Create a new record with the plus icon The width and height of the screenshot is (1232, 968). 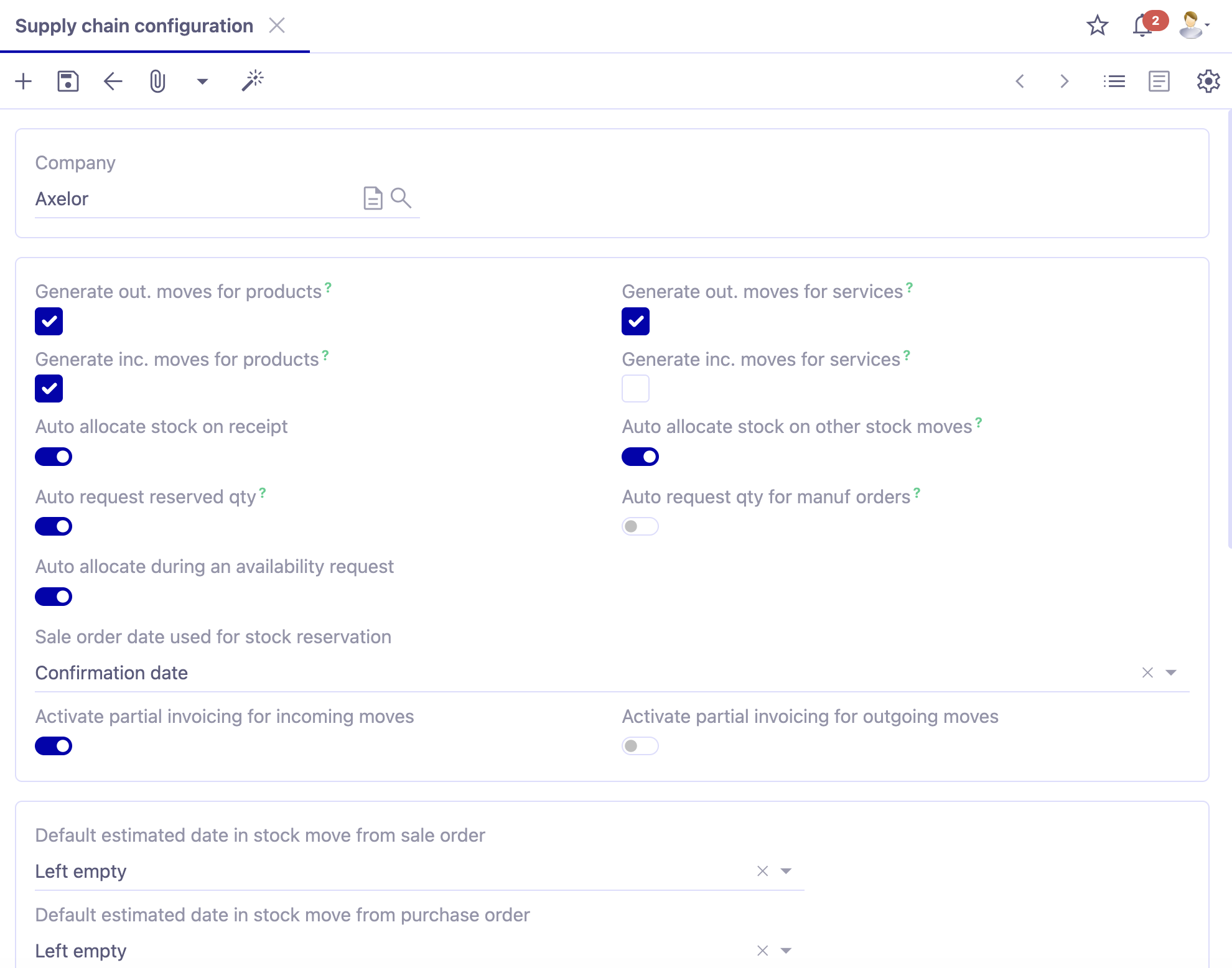point(24,81)
